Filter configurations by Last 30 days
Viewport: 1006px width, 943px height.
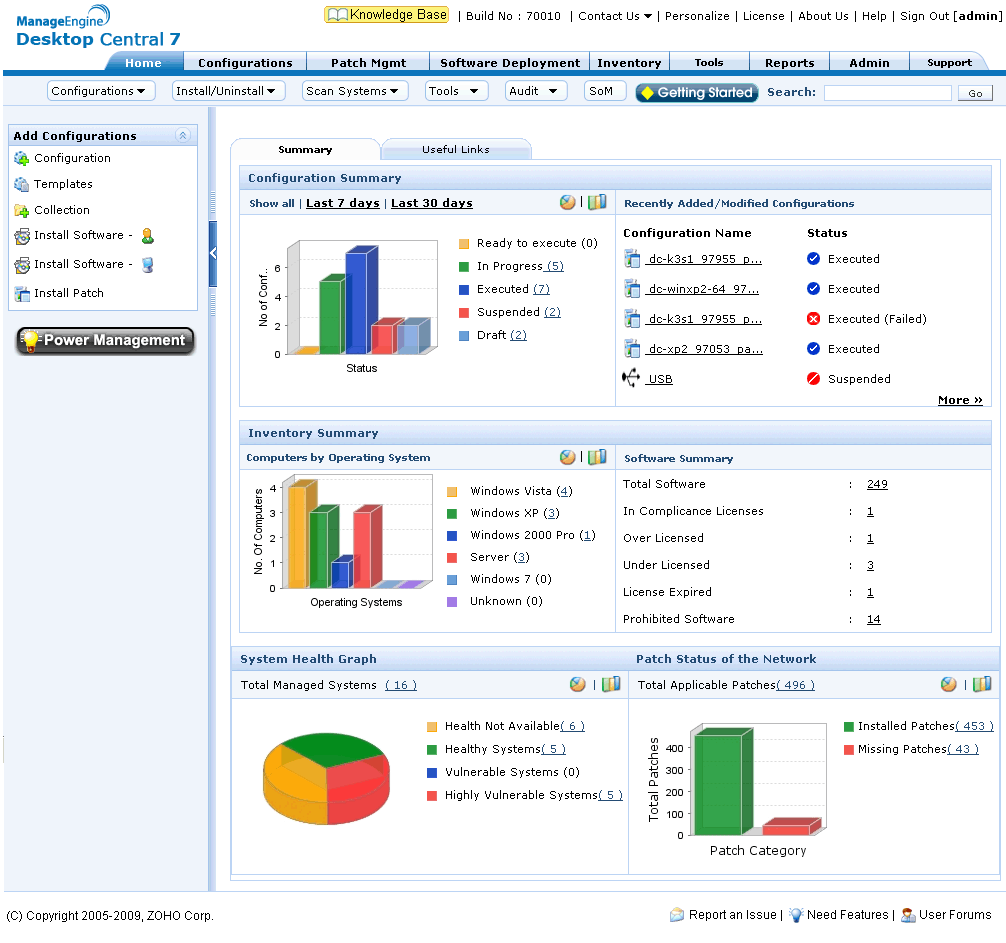coord(432,203)
